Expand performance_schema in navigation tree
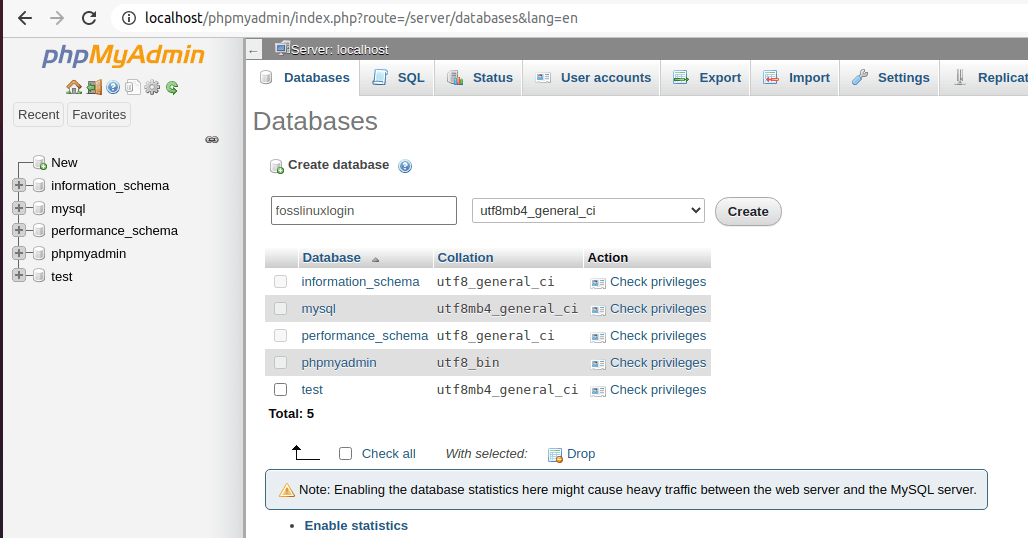Screen dimensions: 1028x538 pos(19,231)
